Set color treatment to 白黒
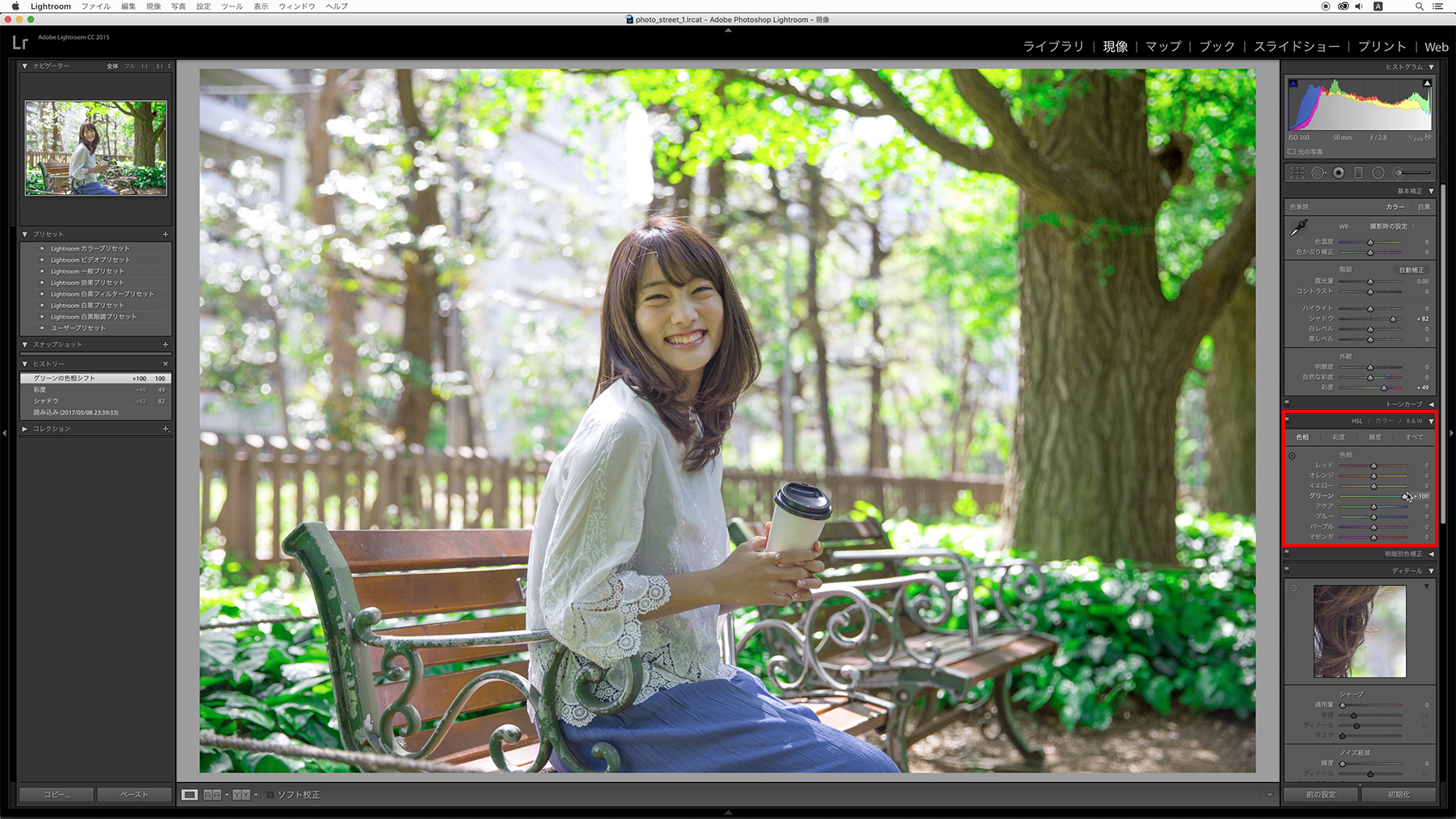Screen dimensions: 1456x819 pos(1424,207)
